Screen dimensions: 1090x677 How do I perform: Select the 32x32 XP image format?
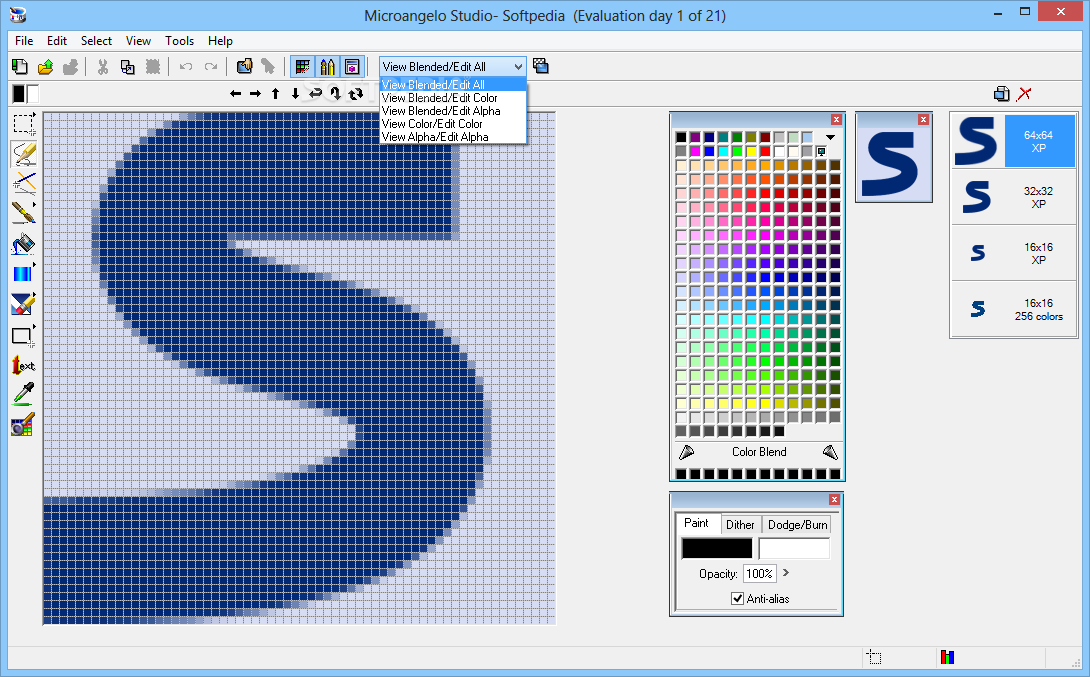coord(1014,197)
